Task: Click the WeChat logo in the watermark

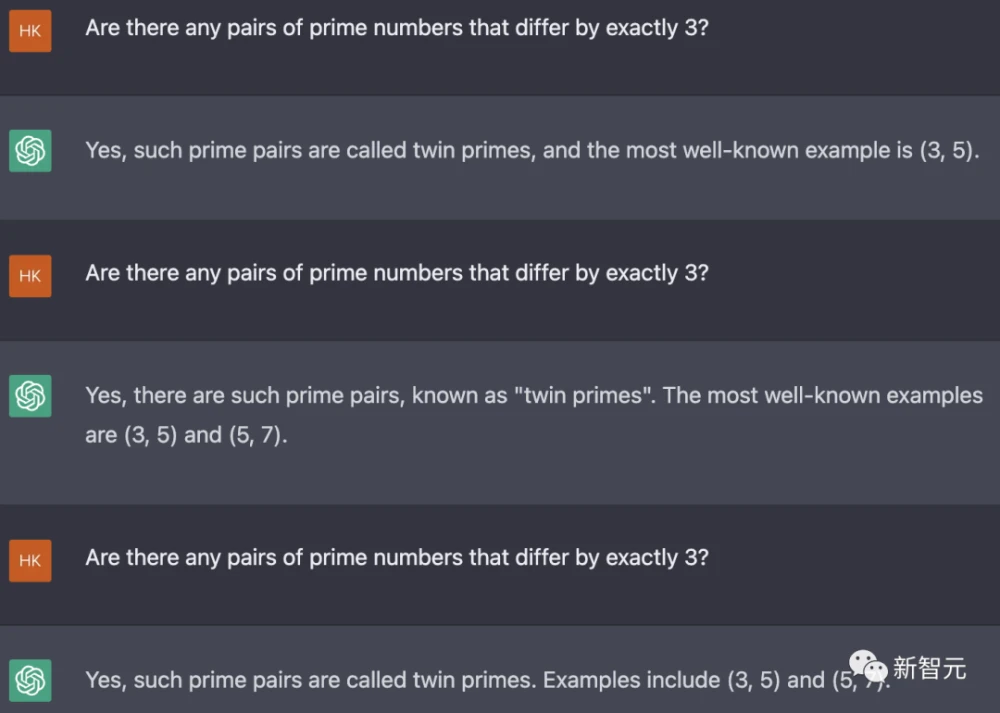Action: [x=867, y=667]
